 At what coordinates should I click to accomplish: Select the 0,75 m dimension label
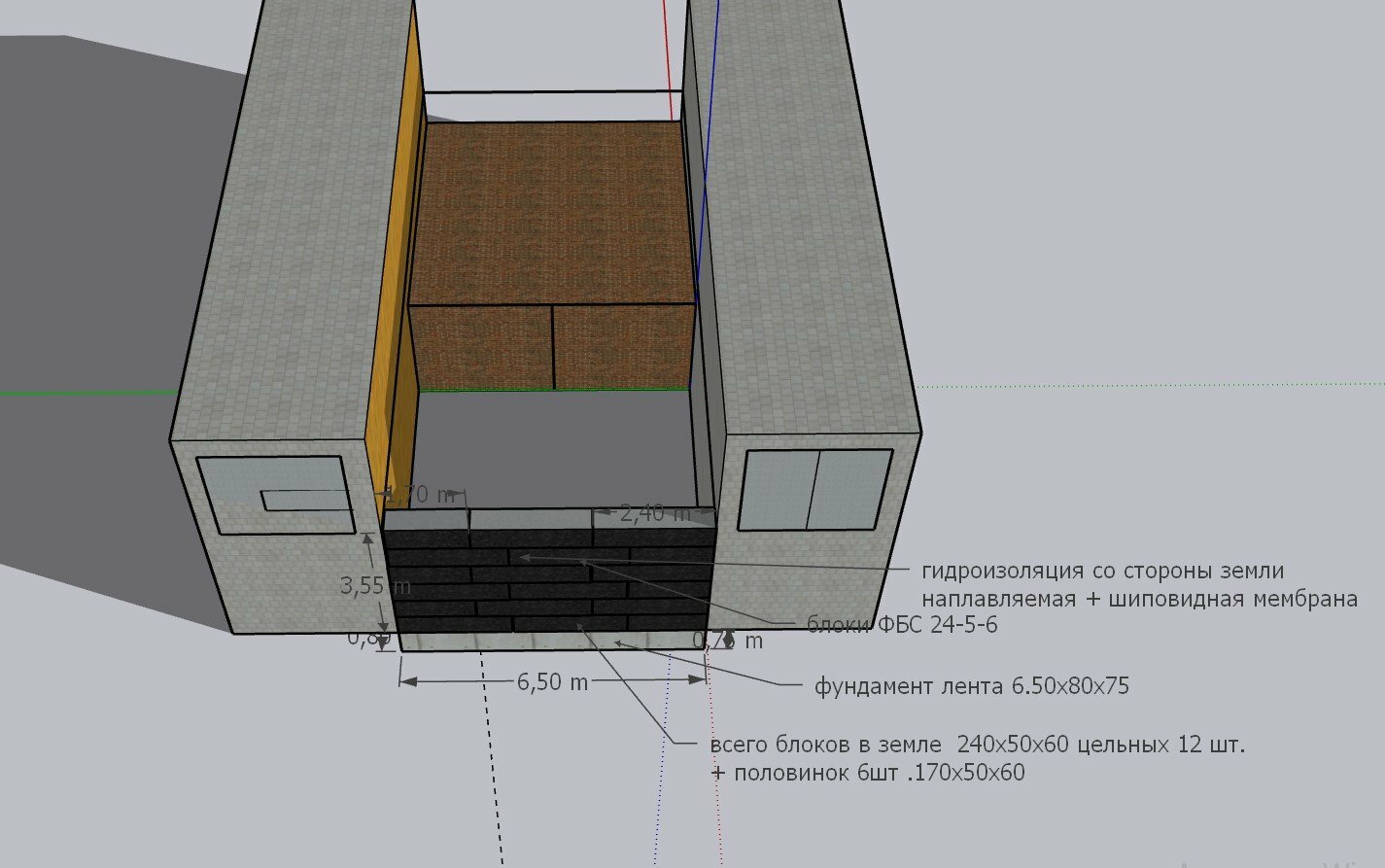727,642
